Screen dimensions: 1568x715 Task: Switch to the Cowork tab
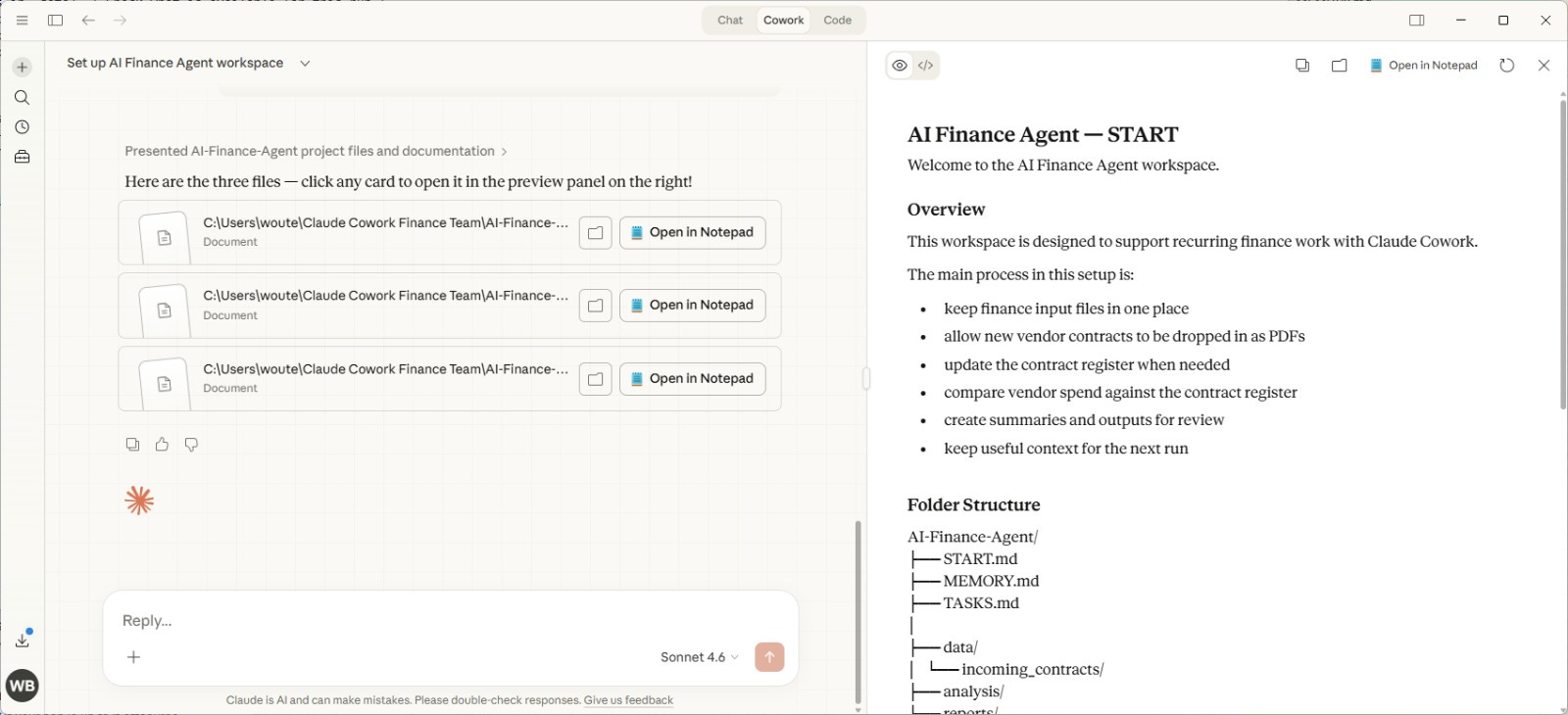tap(784, 20)
